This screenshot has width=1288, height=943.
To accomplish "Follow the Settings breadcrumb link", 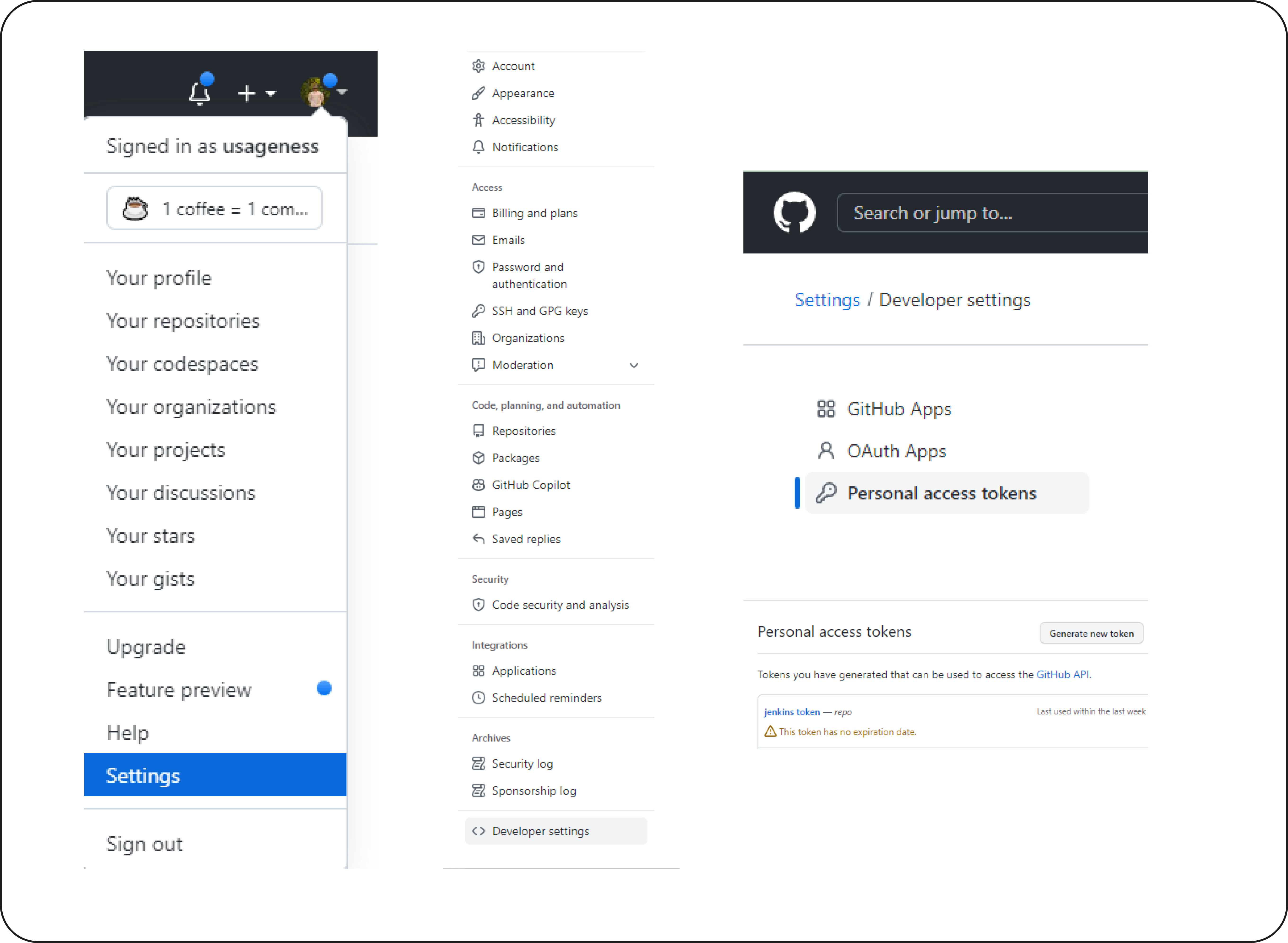I will [827, 300].
